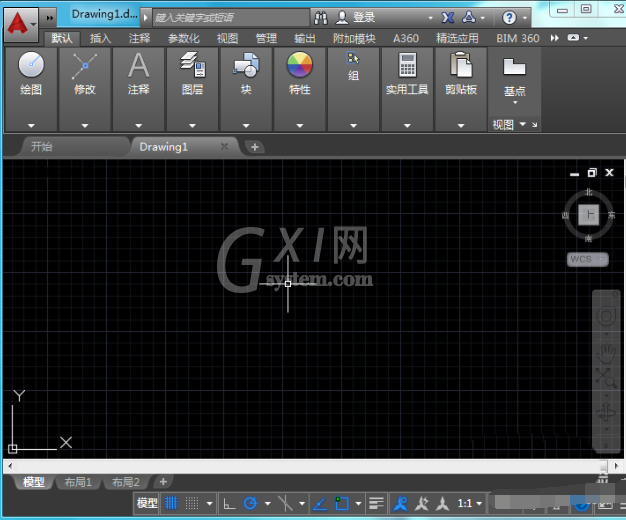Click the horizontal scrollbar left arrow
This screenshot has width=626, height=520.
[10, 466]
